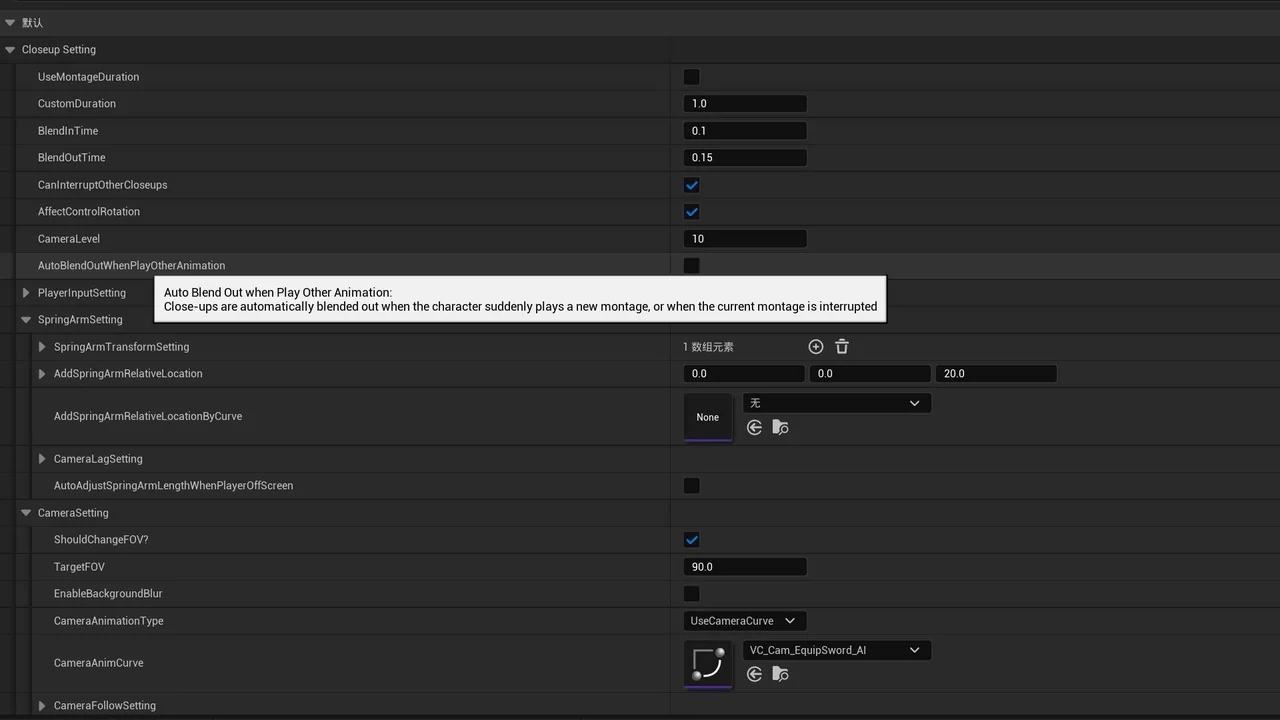Screen dimensions: 1280x720
Task: Collapse the CameraSetting section
Action: coord(26,513)
